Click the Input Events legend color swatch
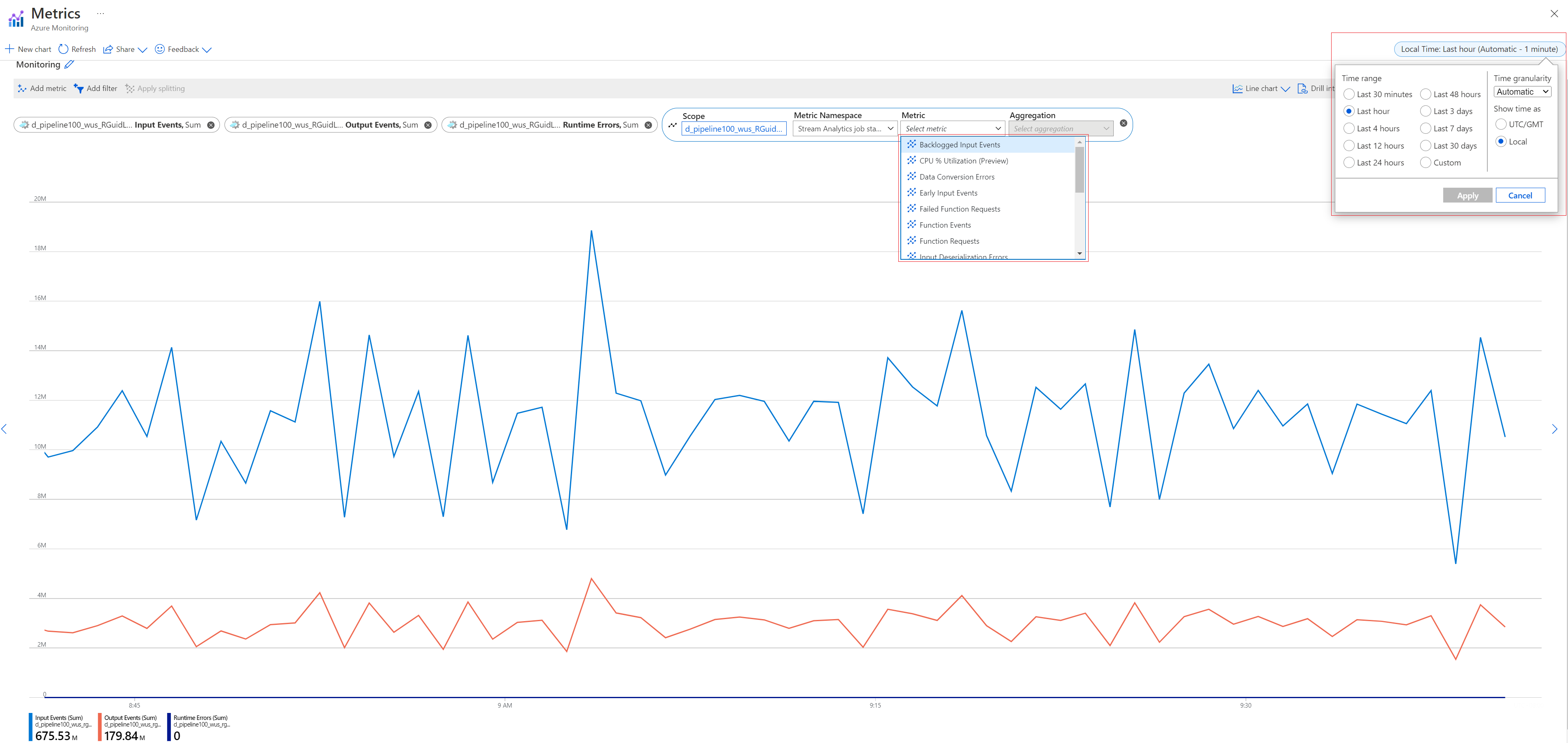This screenshot has height=743, width=1568. click(31, 727)
